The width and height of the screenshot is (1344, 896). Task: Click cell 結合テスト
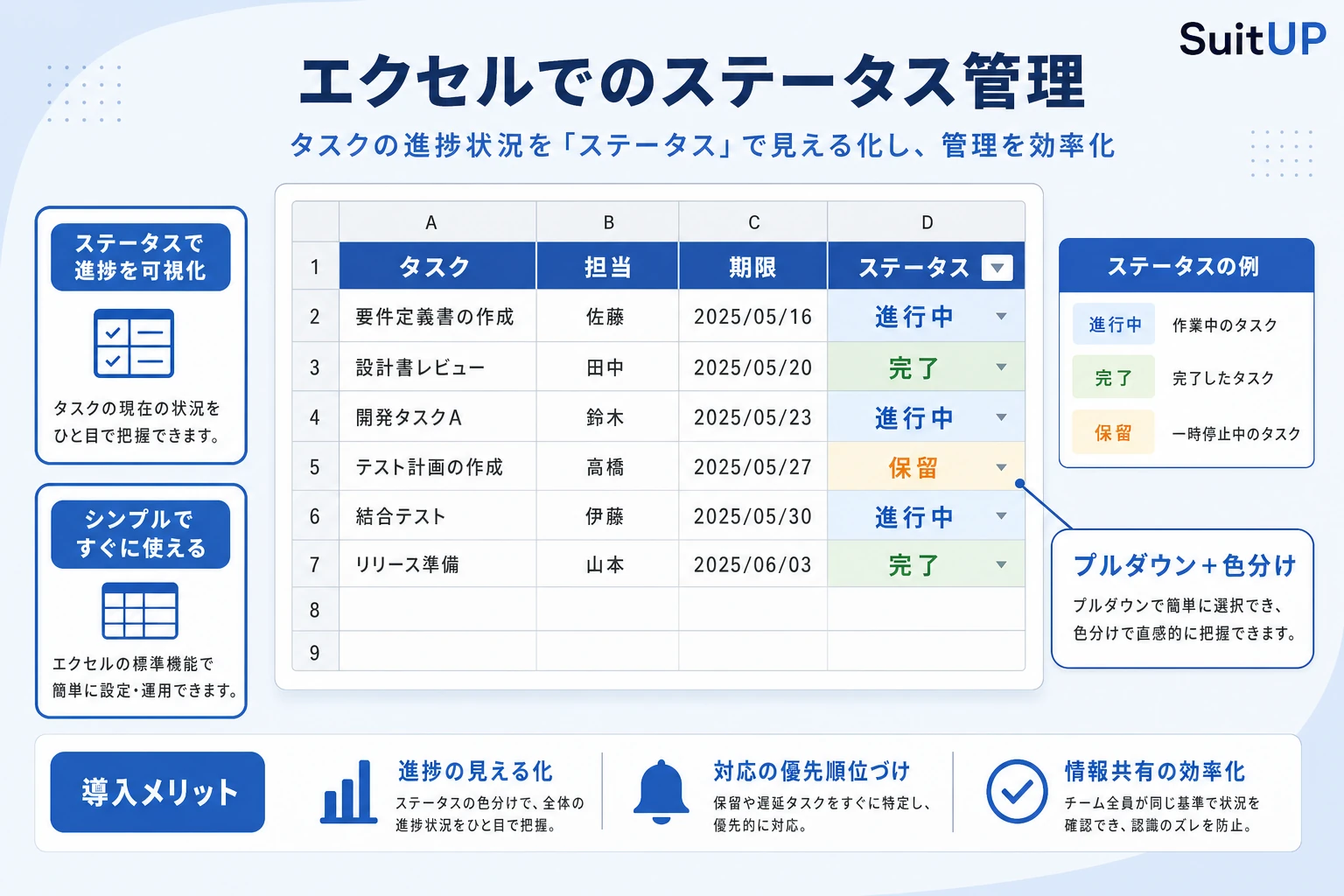tap(437, 516)
